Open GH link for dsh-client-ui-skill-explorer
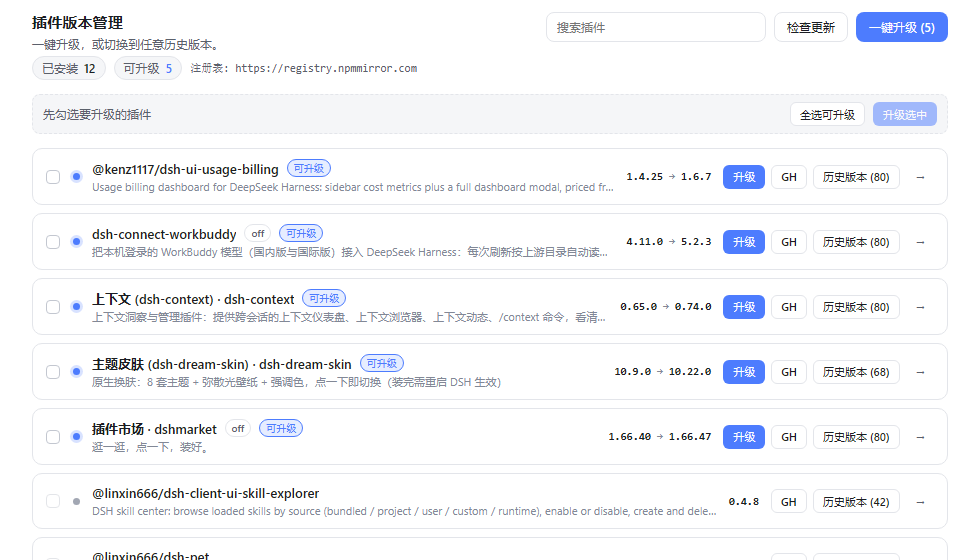Image resolution: width=980 pixels, height=560 pixels. 789,502
